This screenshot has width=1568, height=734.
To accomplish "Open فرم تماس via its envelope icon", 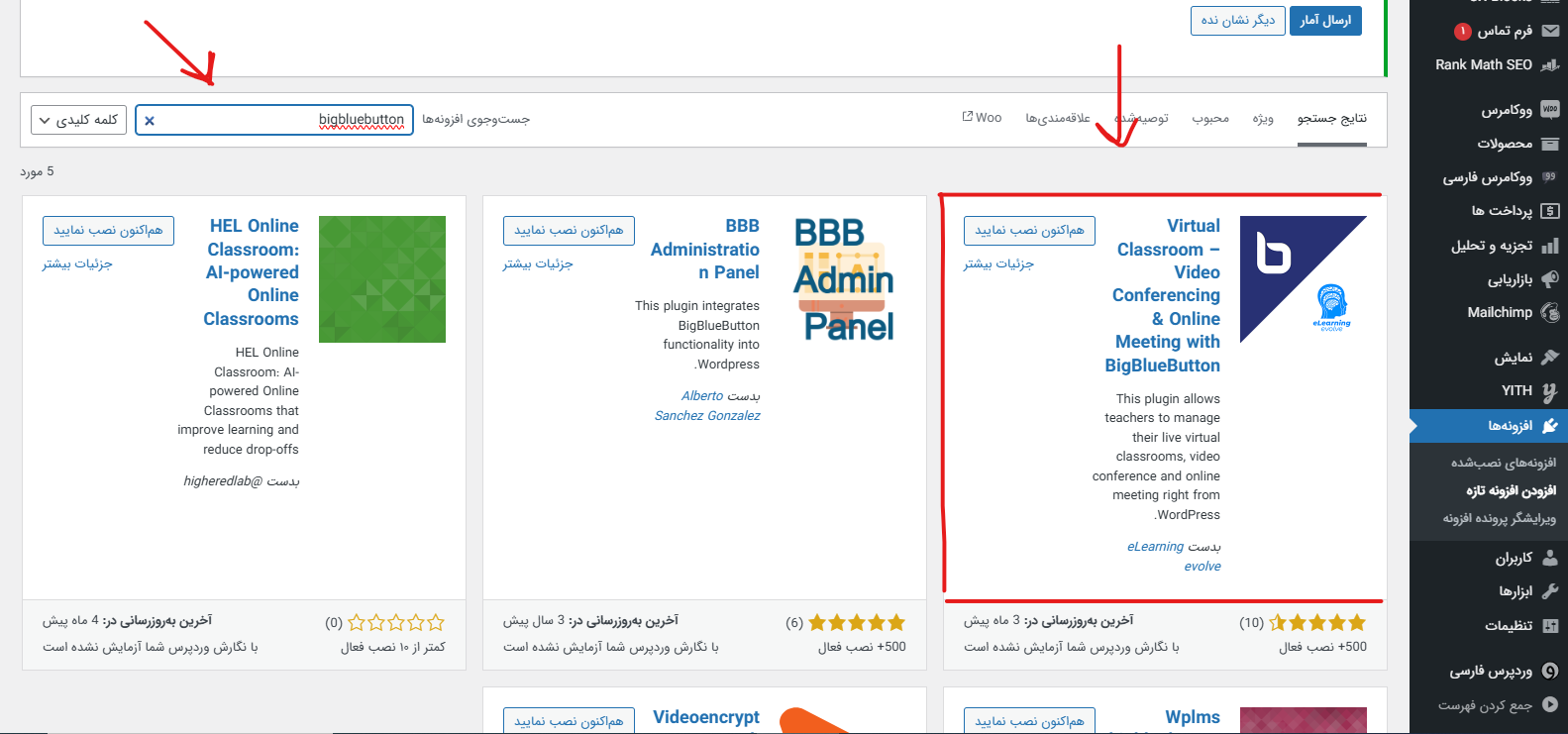I will (1550, 31).
